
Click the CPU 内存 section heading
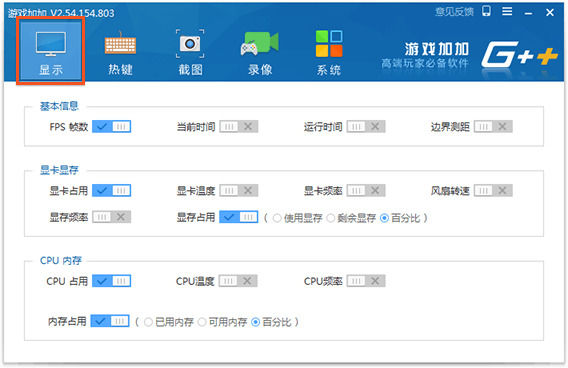[61, 260]
